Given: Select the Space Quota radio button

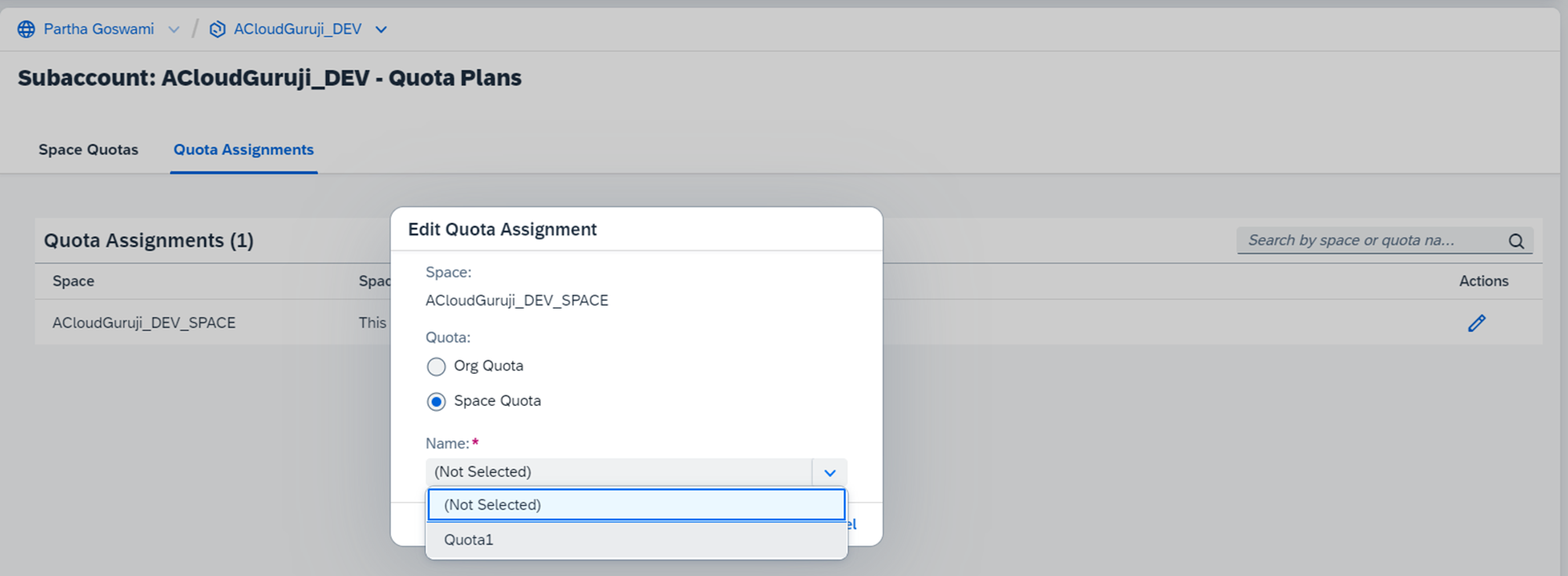Looking at the screenshot, I should tap(436, 402).
